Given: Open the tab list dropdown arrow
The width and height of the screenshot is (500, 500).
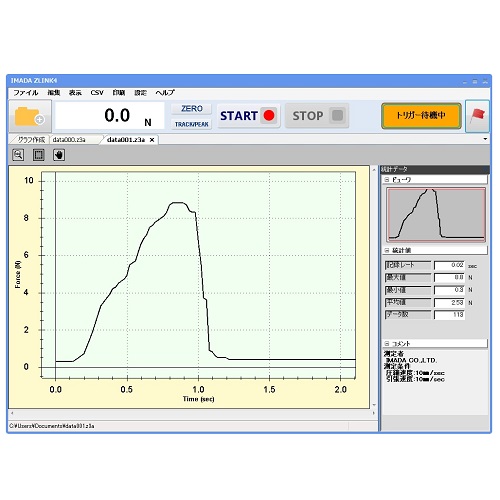Looking at the screenshot, I should pos(485,139).
